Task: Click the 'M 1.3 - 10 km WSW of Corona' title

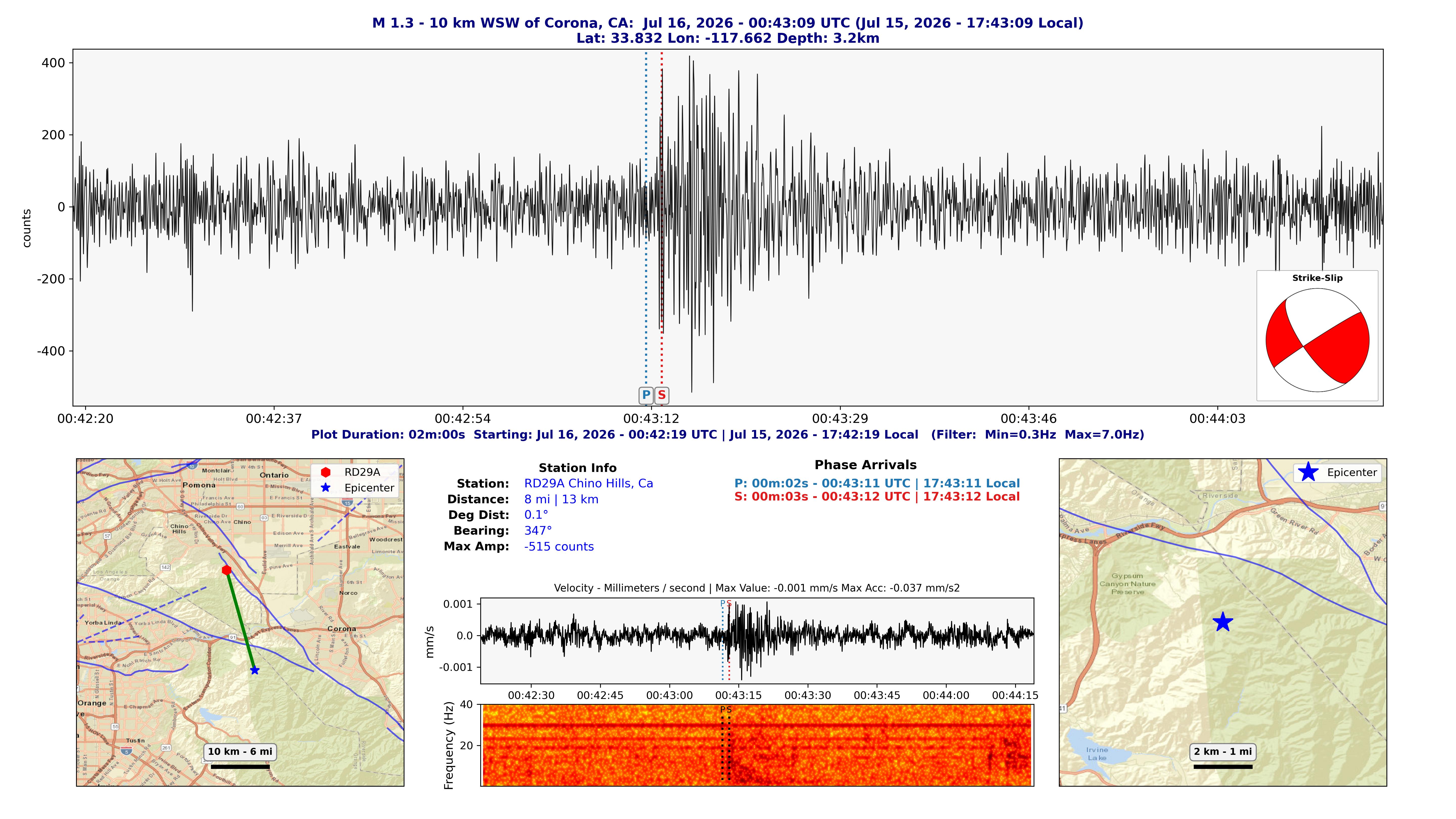Action: click(728, 23)
